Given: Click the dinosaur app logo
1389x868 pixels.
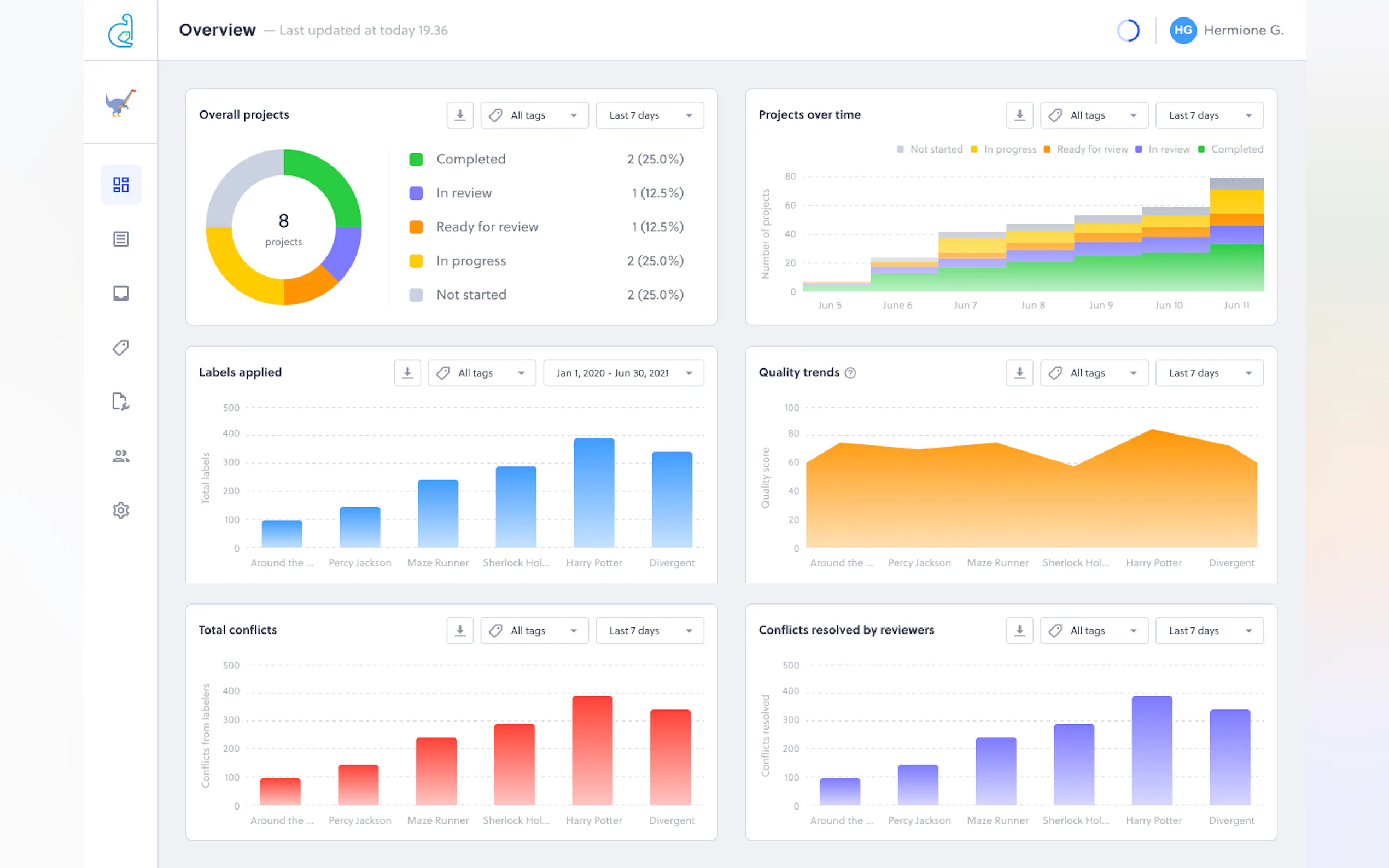Looking at the screenshot, I should click(x=121, y=104).
